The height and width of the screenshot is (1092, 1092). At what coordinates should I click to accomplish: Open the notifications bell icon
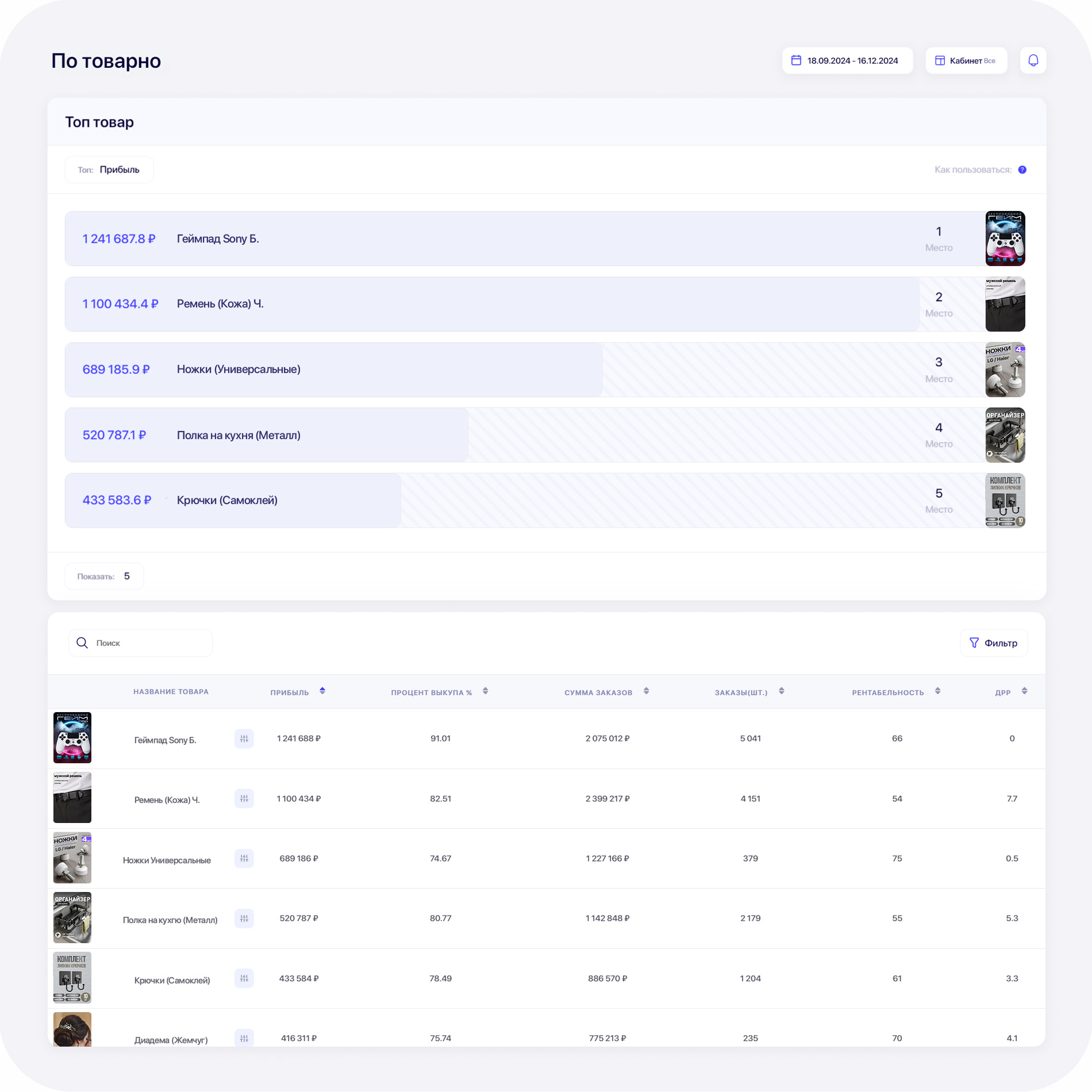(x=1033, y=60)
